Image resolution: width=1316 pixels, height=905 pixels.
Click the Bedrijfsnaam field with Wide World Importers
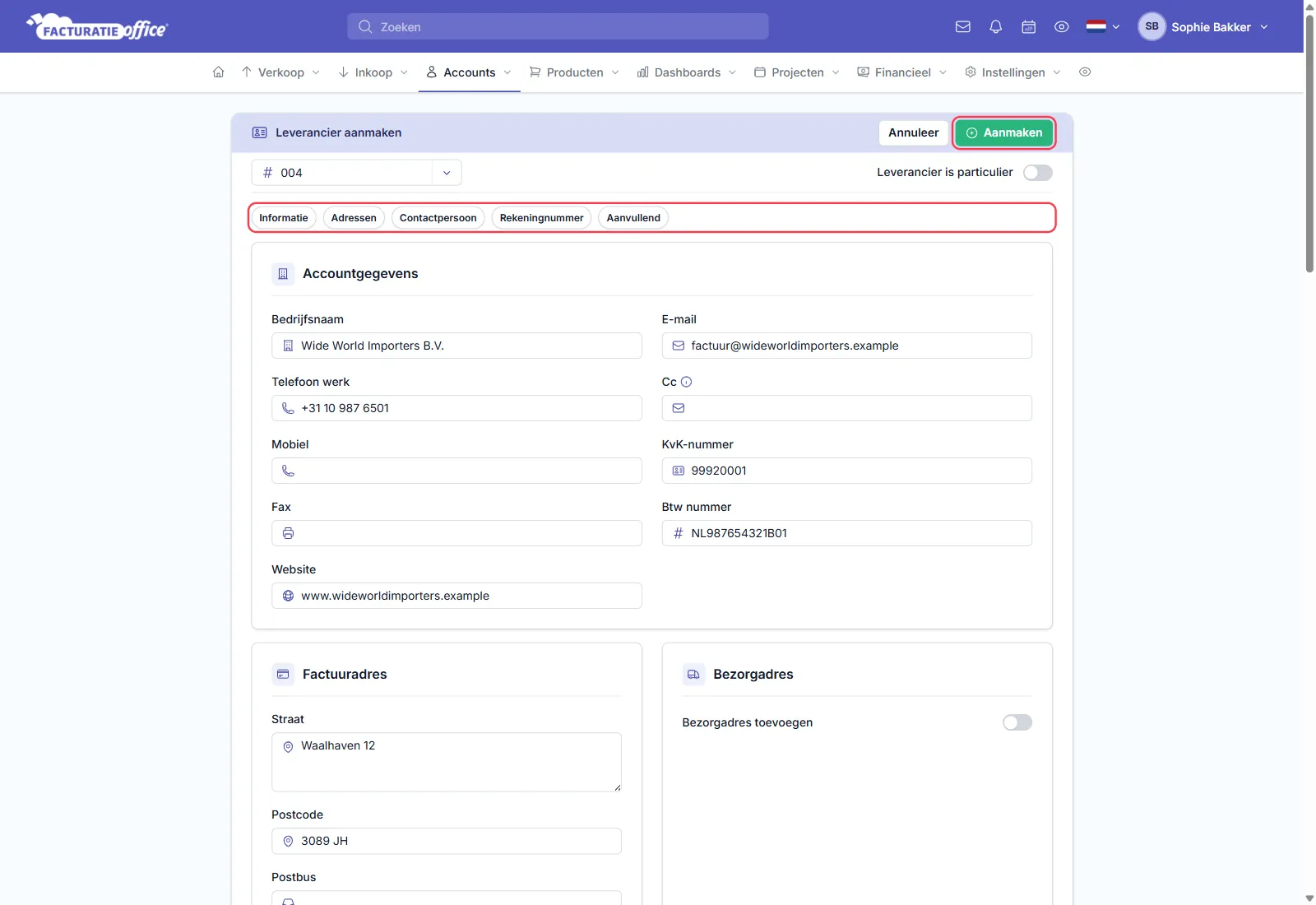(456, 346)
